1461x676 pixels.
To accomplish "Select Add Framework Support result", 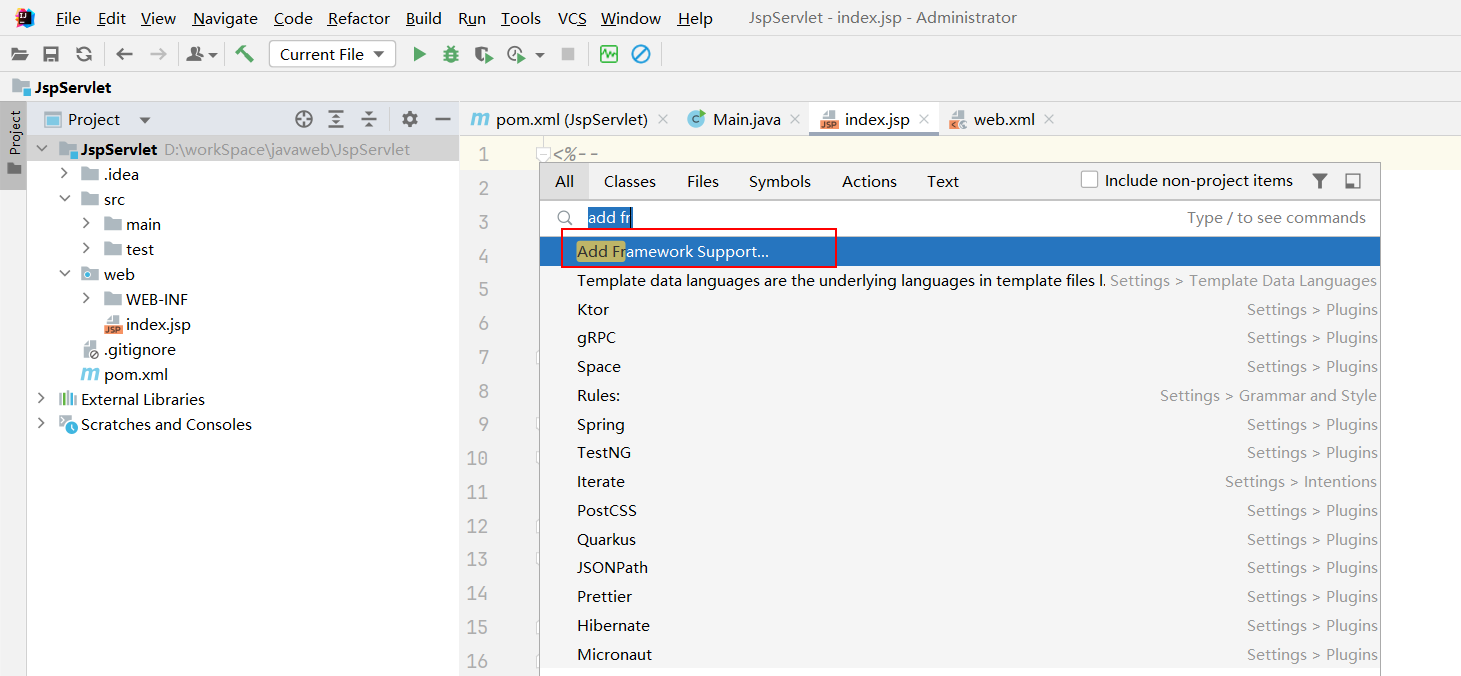I will click(x=672, y=251).
